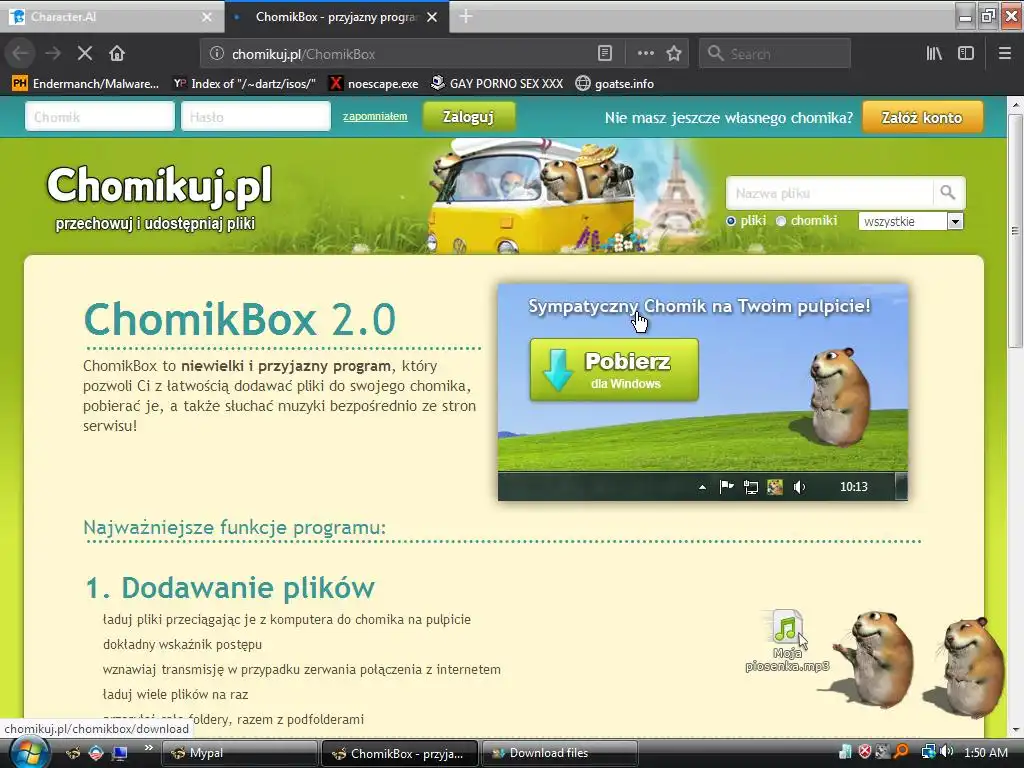1024x768 pixels.
Task: Click the Najważniejsze funkcje programu heading
Action: tap(234, 526)
